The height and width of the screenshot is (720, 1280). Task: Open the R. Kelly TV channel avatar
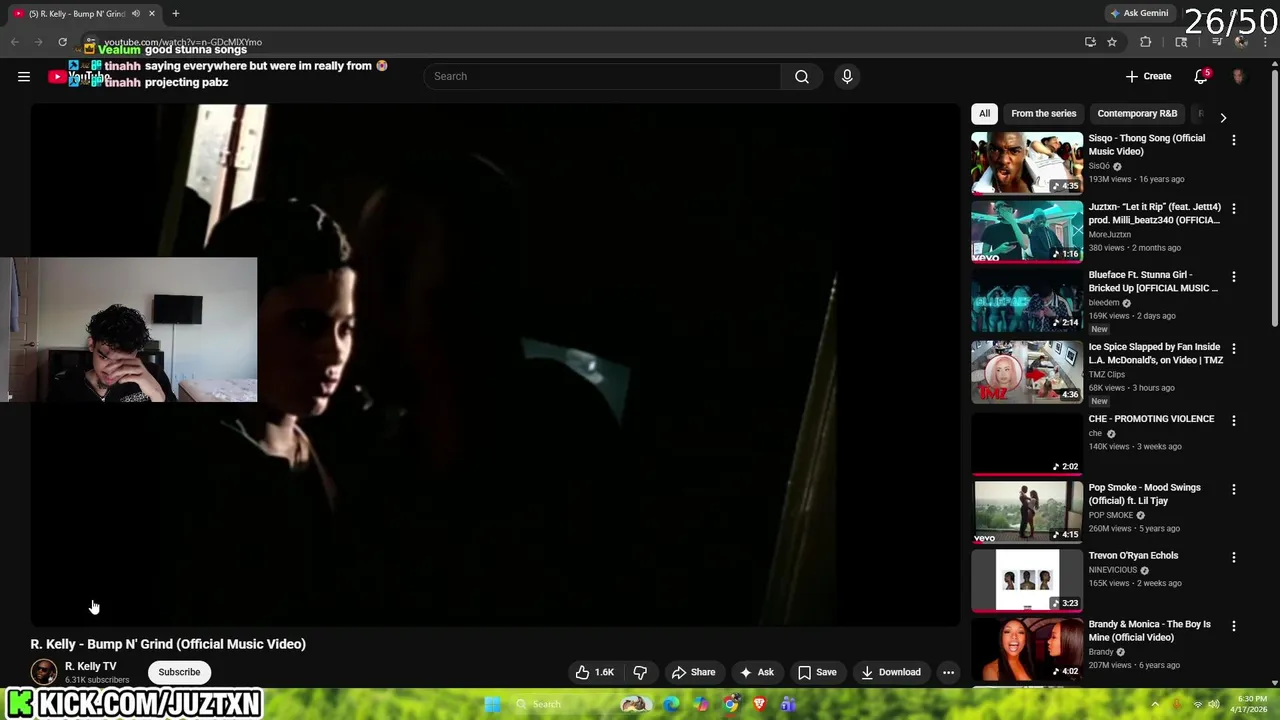coord(44,672)
